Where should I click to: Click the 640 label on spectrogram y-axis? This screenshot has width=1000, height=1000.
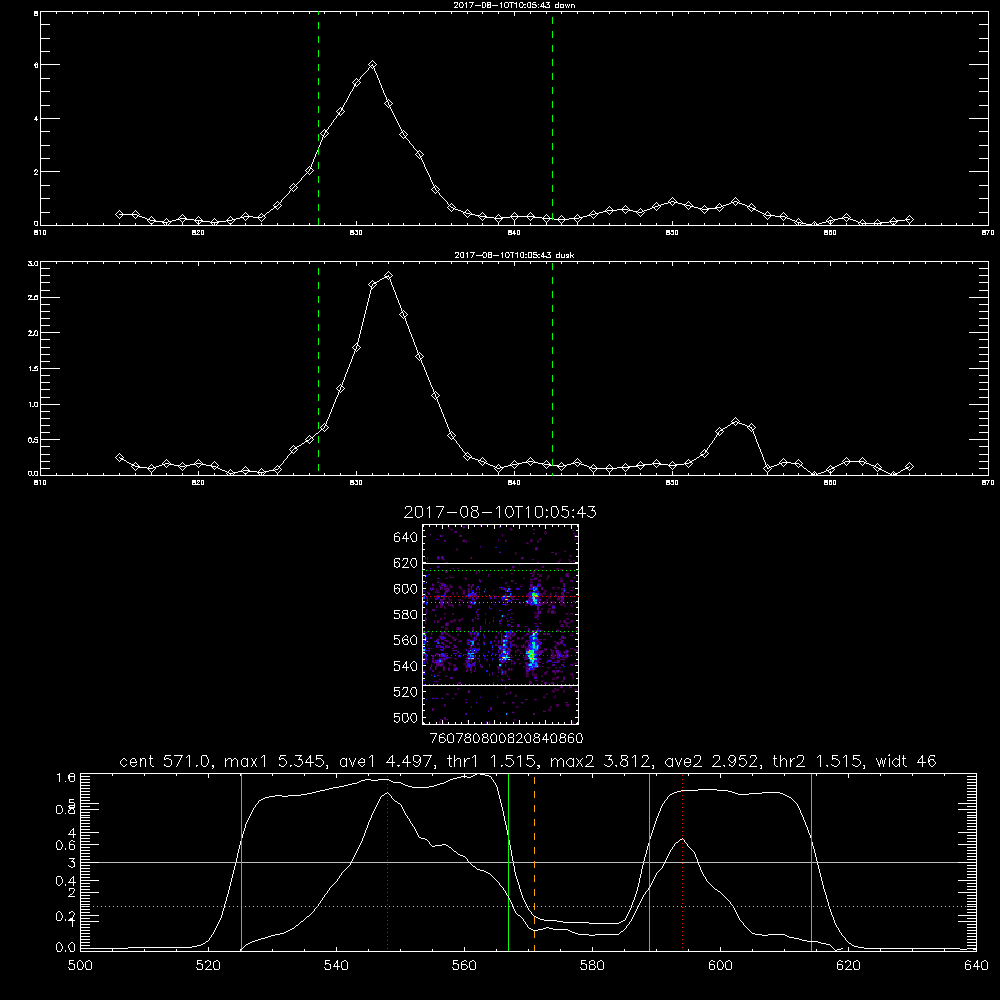tap(405, 538)
